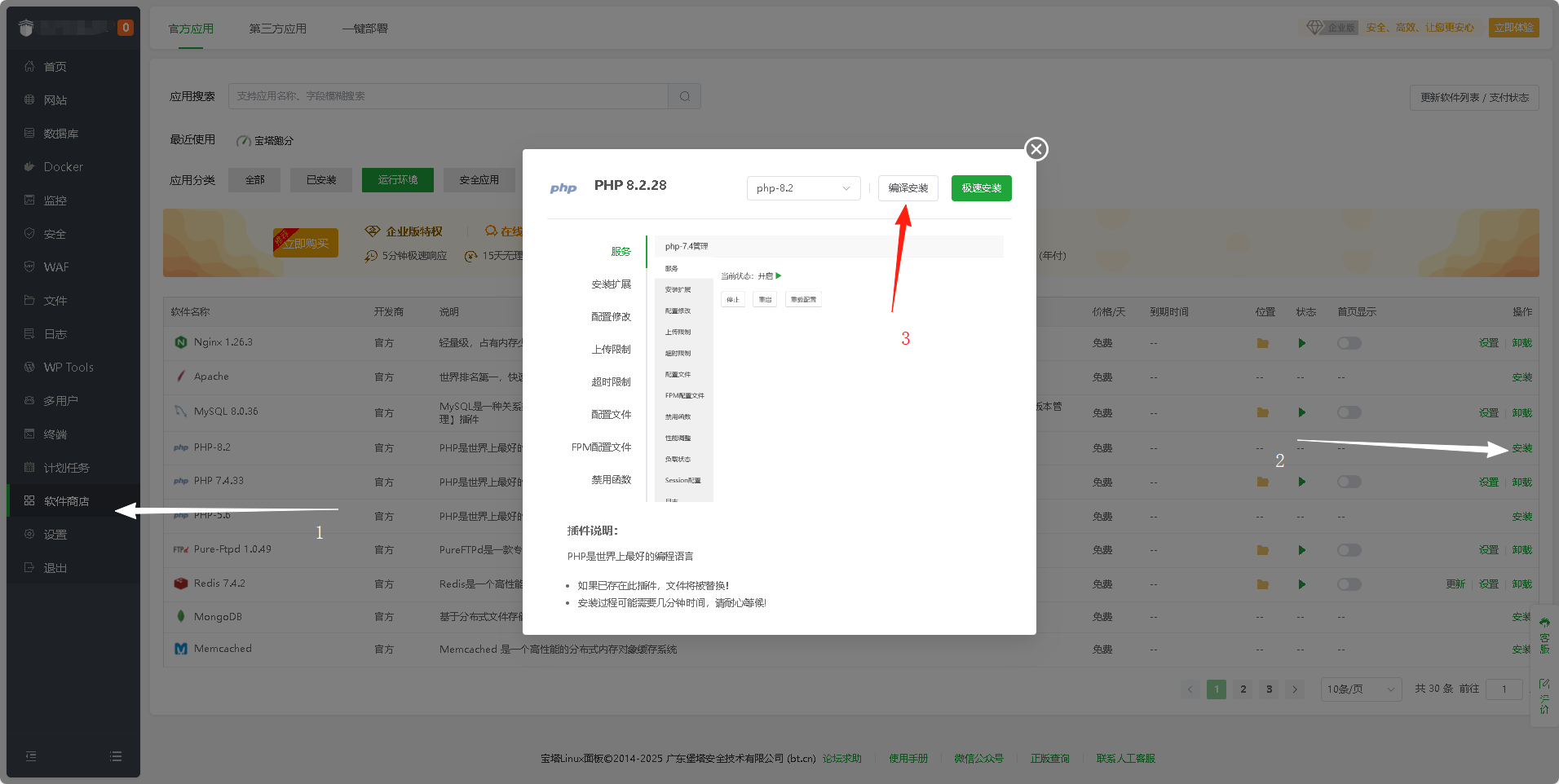This screenshot has height=784, width=1559.
Task: Toggle Redis 7.4.2 homepage display switch
Action: [1349, 584]
